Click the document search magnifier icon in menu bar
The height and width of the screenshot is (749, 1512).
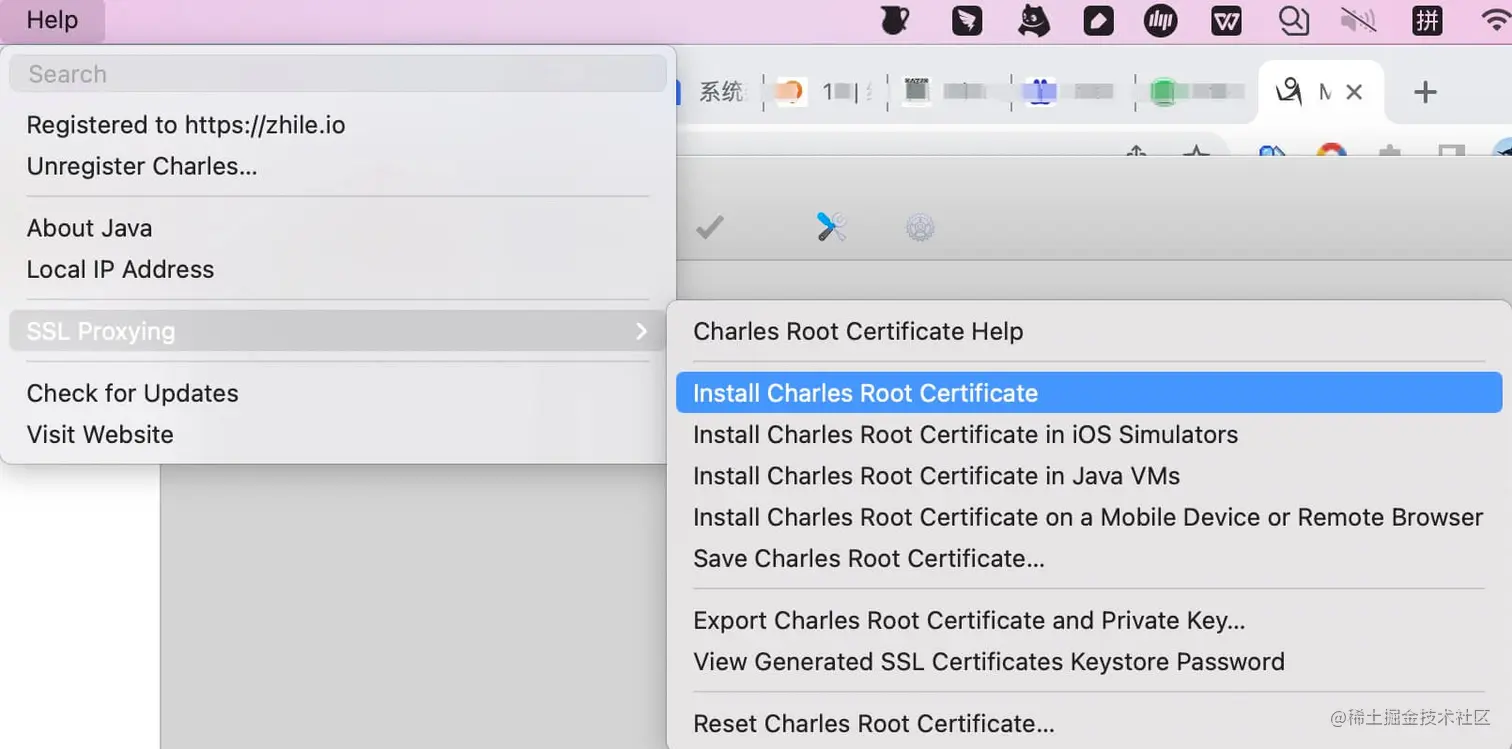click(x=1294, y=20)
